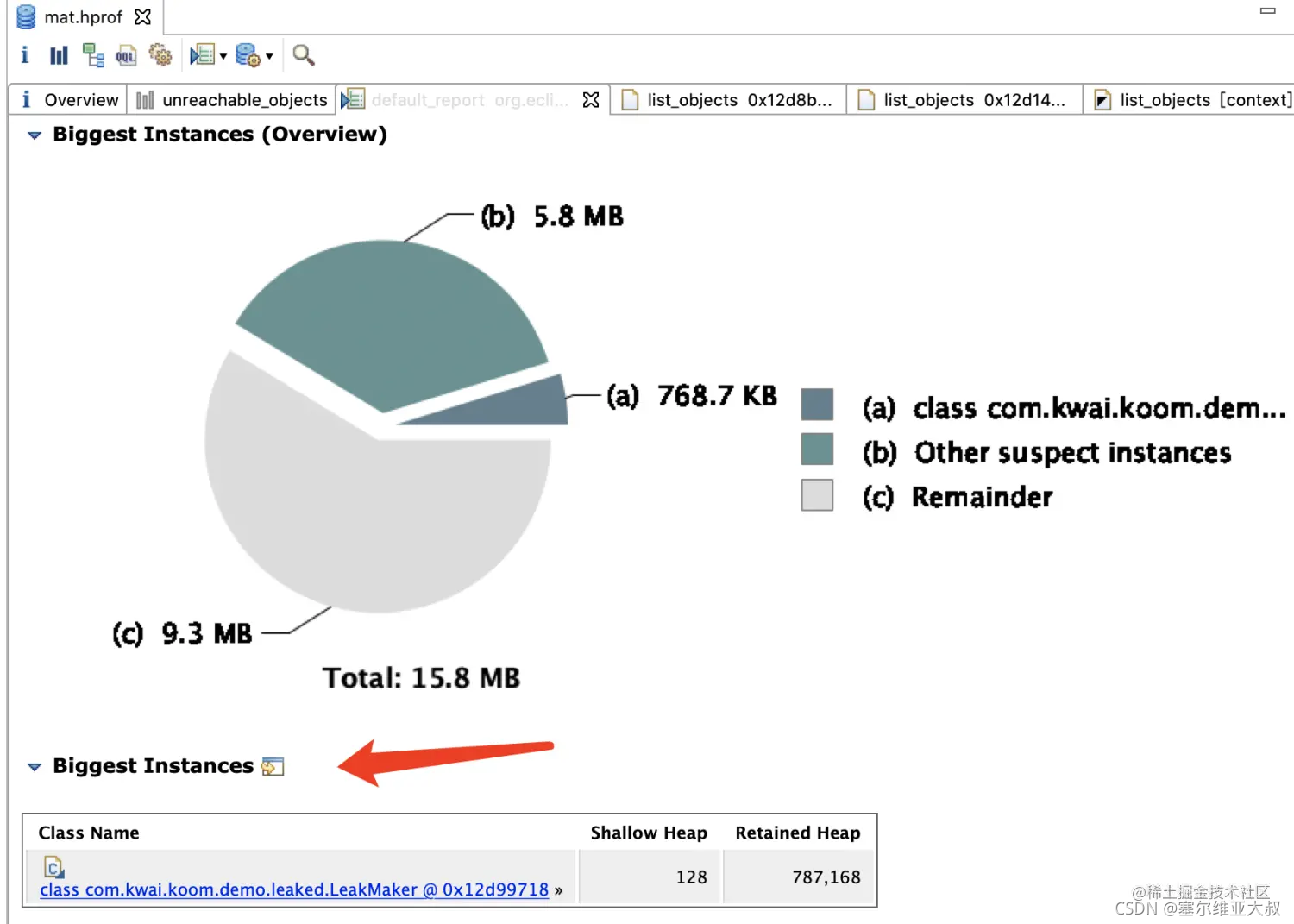Switch to the unreachable_objects tab
The height and width of the screenshot is (924, 1294).
click(232, 100)
